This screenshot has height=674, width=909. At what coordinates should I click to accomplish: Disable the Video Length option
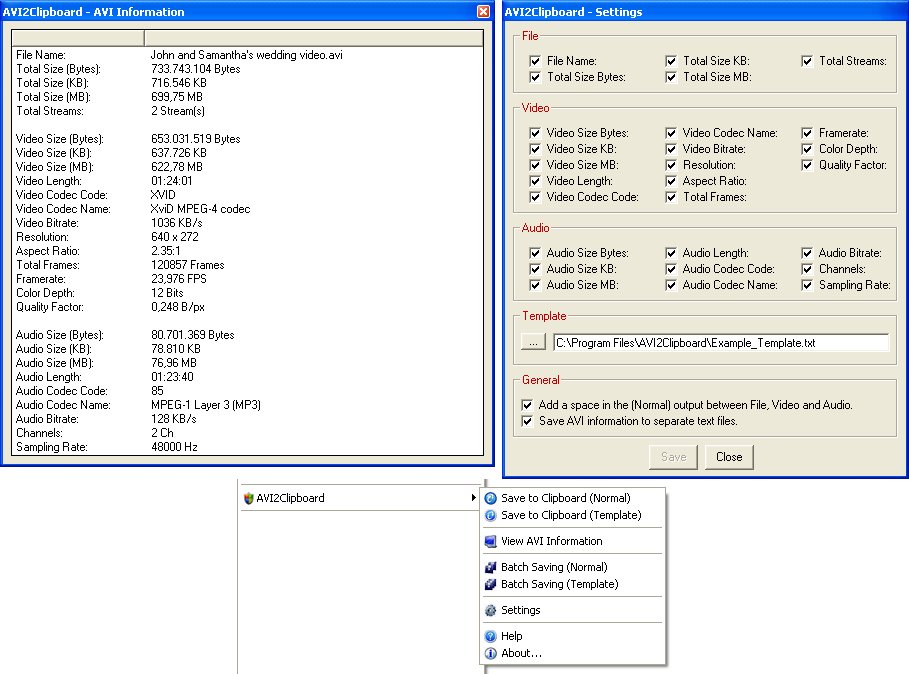(535, 181)
